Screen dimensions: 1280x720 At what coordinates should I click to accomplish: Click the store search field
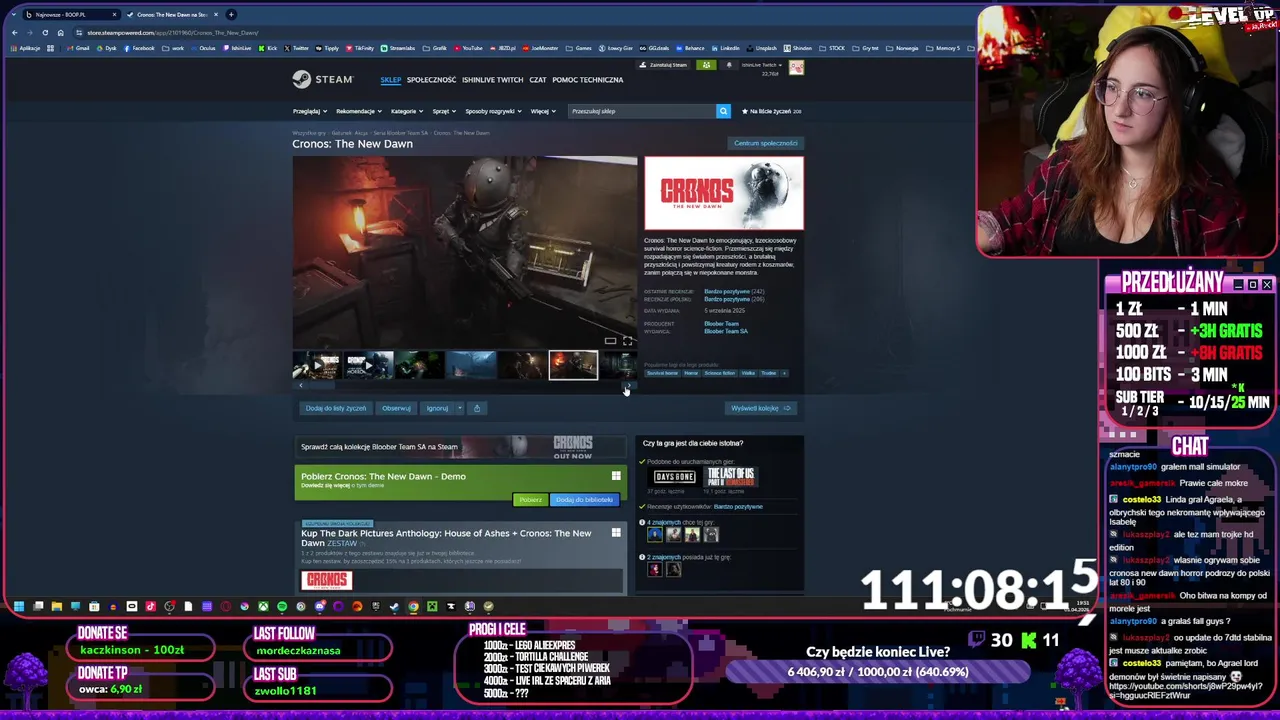(642, 111)
